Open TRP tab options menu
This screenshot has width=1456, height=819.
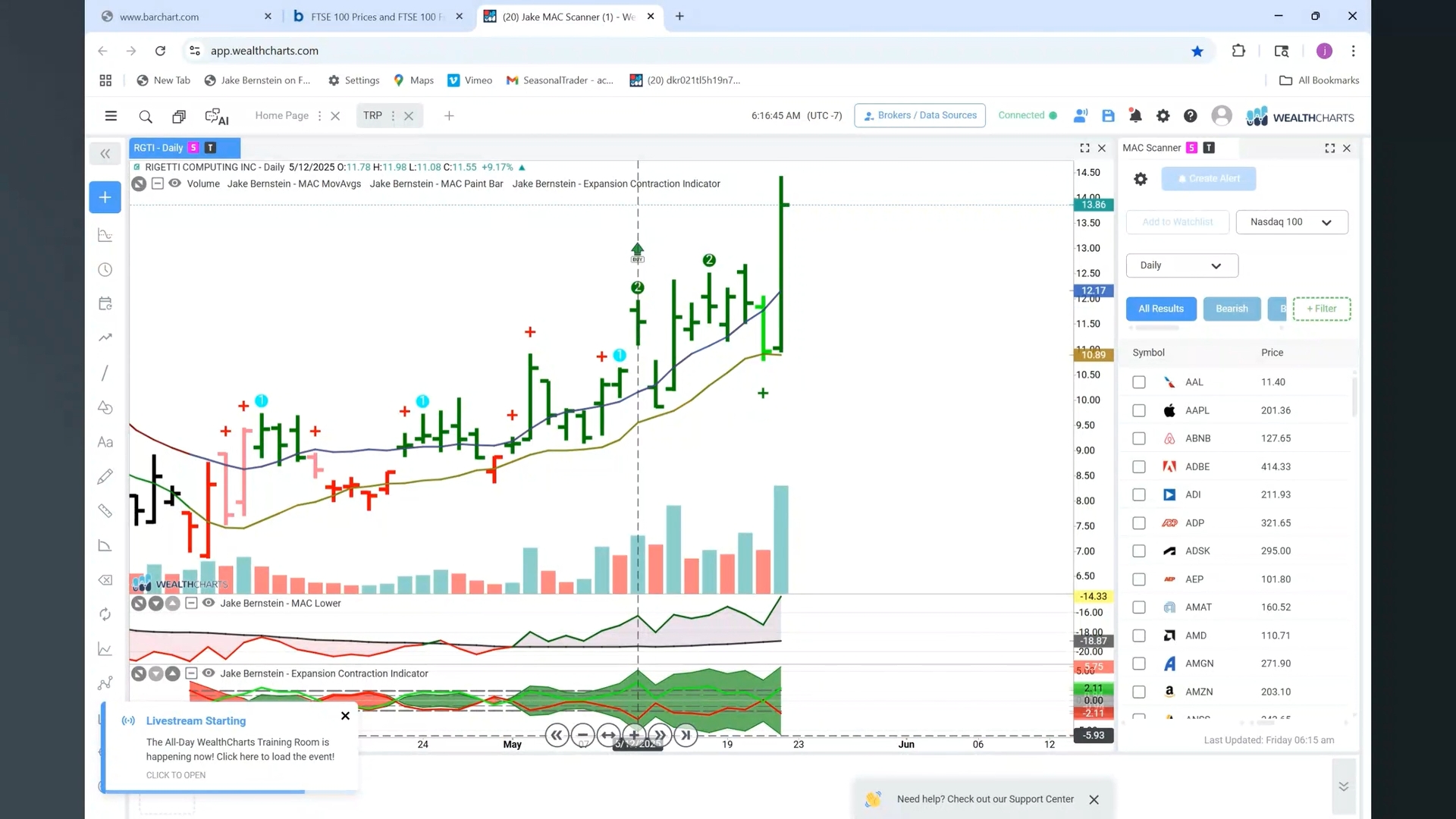(x=393, y=116)
